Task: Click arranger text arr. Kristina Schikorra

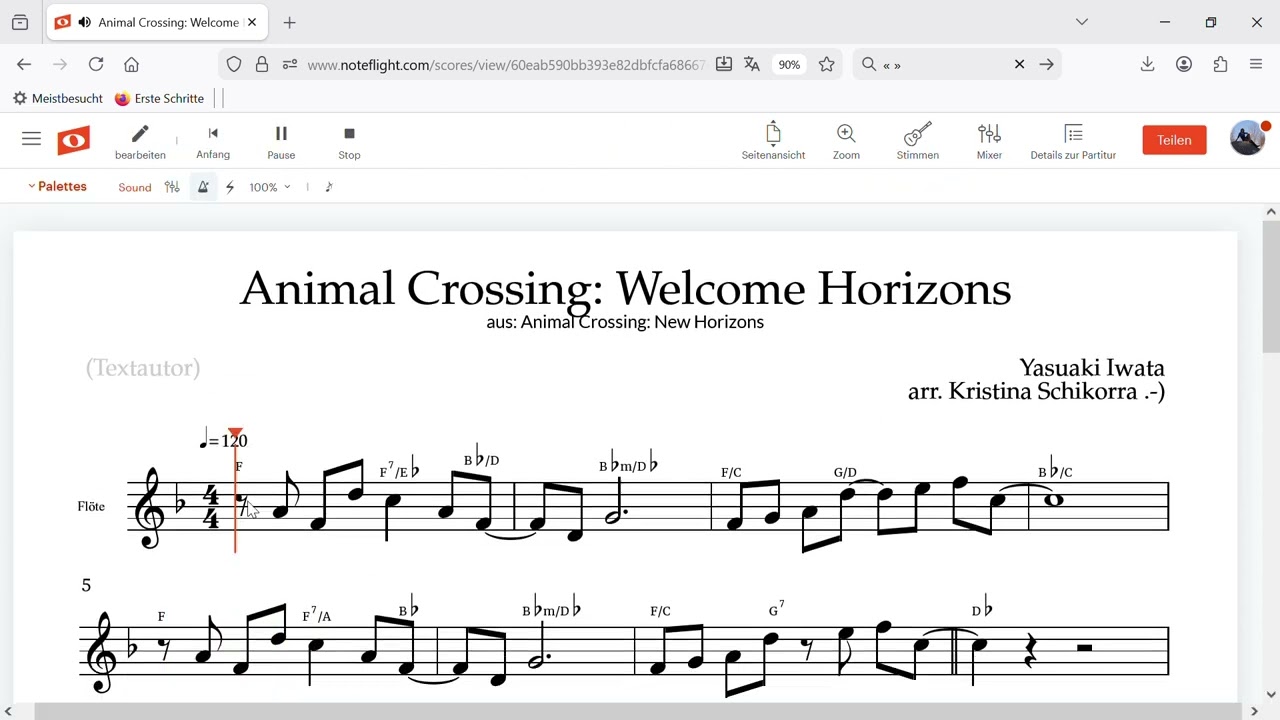Action: click(1036, 391)
